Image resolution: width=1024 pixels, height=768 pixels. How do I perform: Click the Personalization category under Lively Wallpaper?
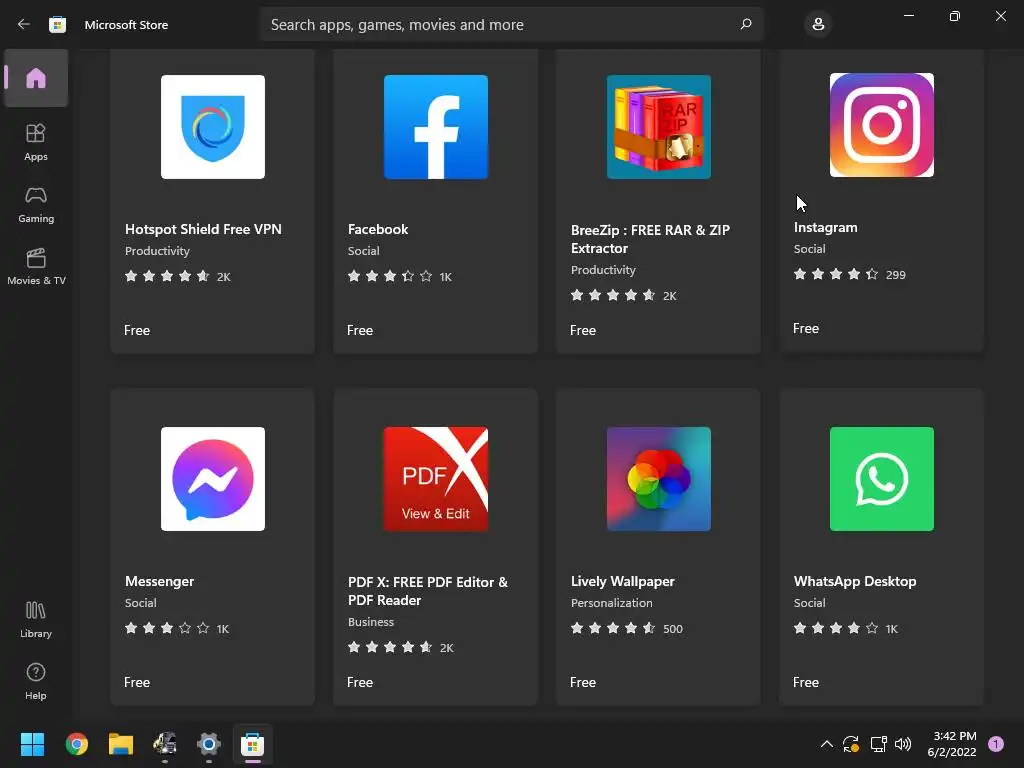(x=611, y=603)
